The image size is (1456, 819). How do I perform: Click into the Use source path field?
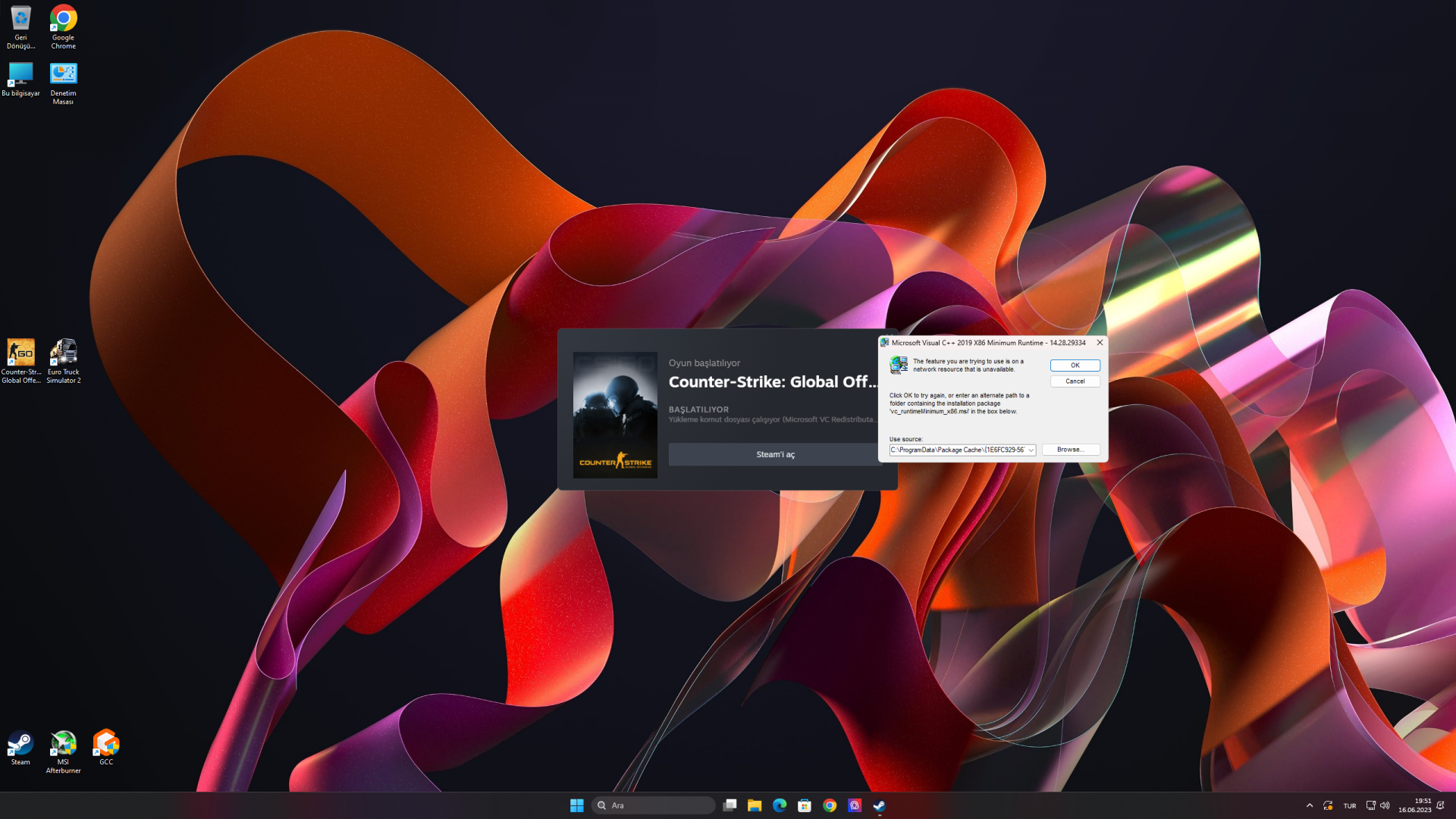957,450
